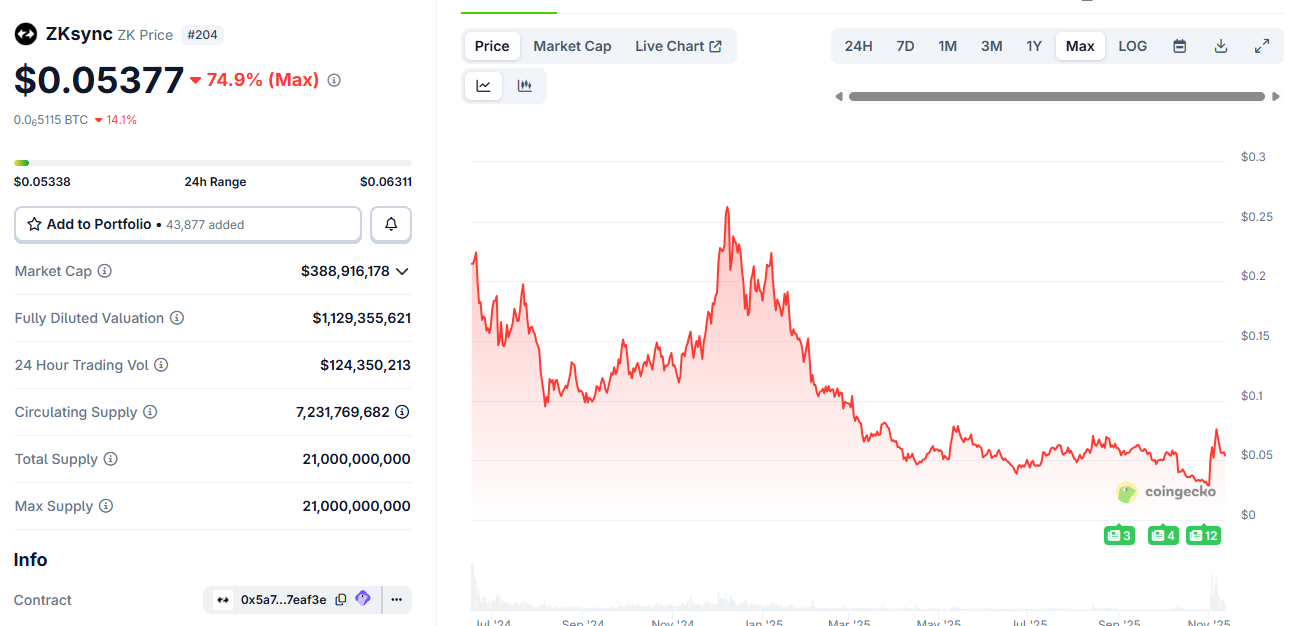The width and height of the screenshot is (1306, 626).
Task: Open the price alert bell icon
Action: [x=391, y=225]
